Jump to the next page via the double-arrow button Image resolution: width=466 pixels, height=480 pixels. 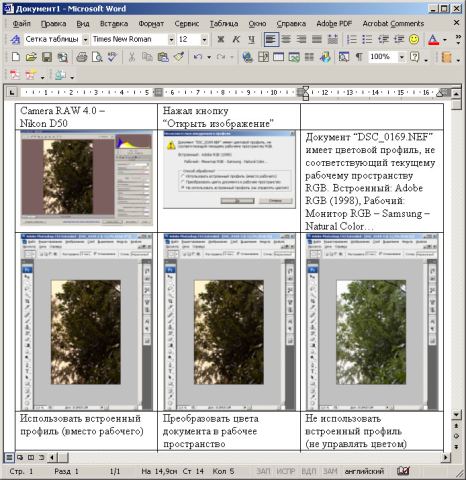pos(456,446)
